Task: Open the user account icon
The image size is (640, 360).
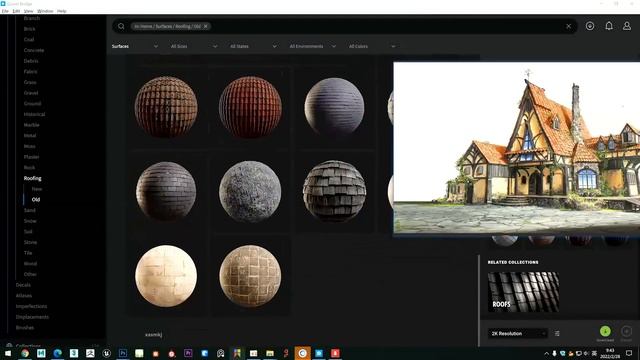Action: click(x=627, y=26)
